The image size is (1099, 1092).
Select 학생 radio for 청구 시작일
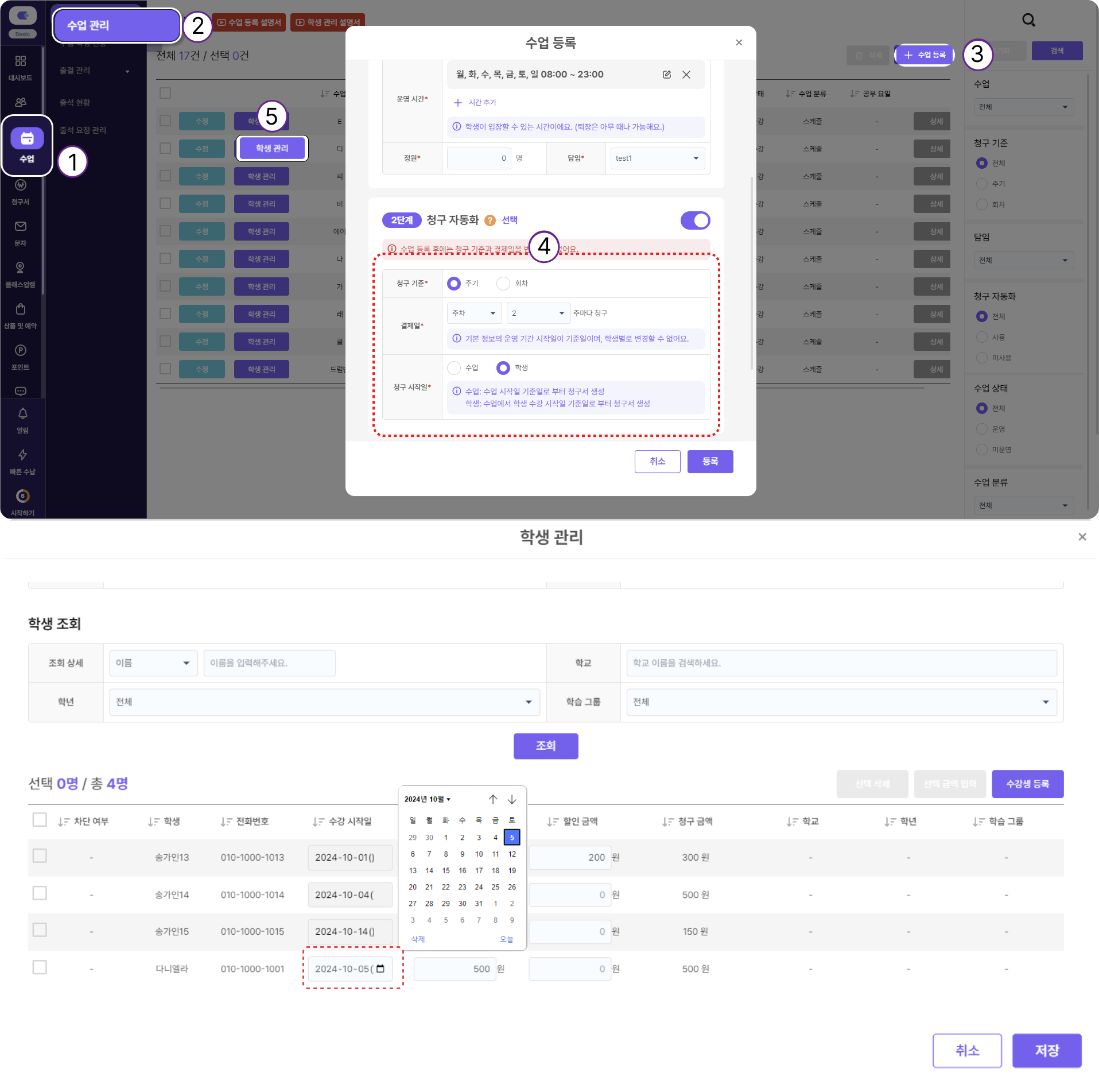pyautogui.click(x=503, y=368)
